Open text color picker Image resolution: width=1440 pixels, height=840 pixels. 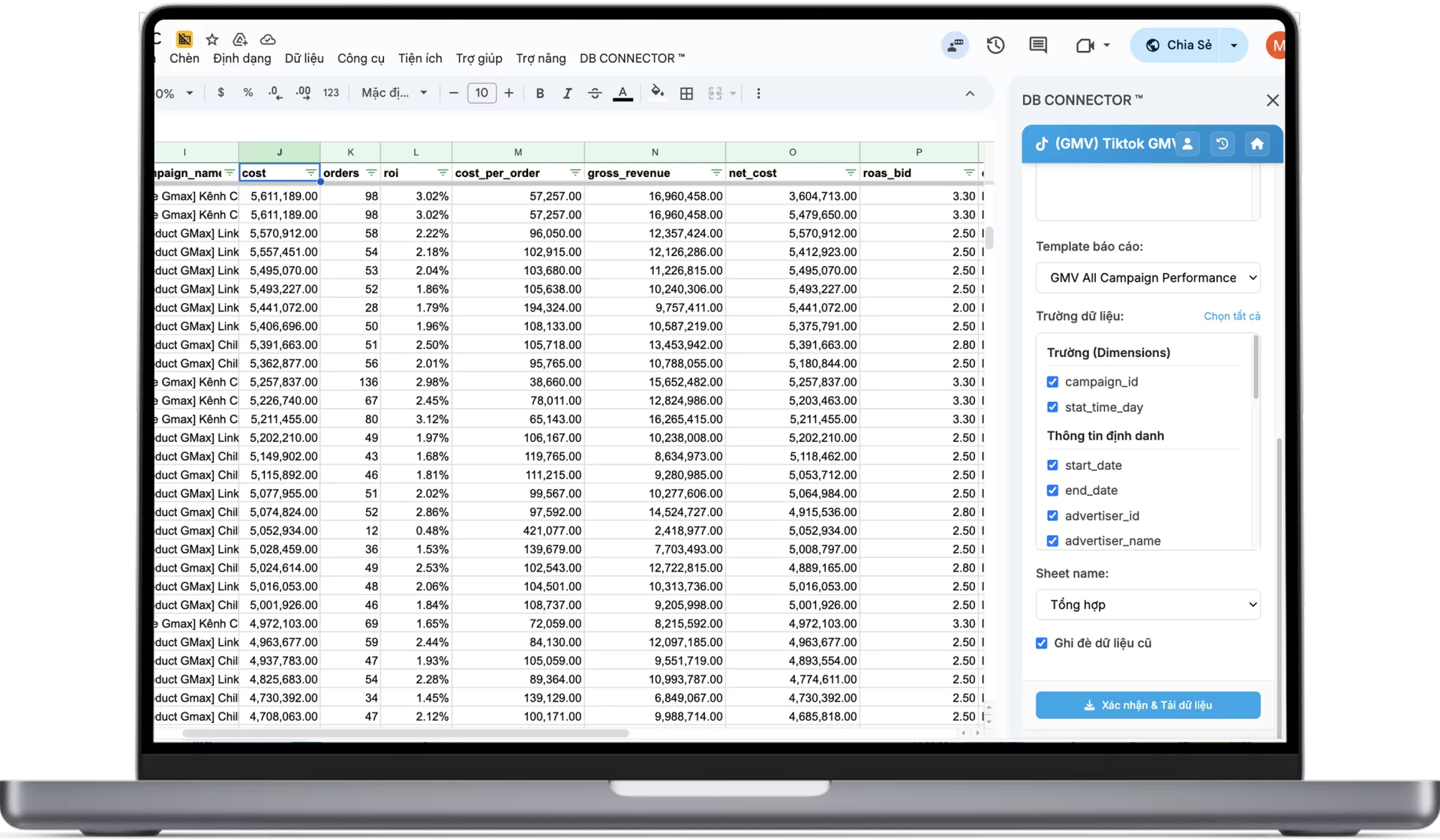(x=622, y=93)
